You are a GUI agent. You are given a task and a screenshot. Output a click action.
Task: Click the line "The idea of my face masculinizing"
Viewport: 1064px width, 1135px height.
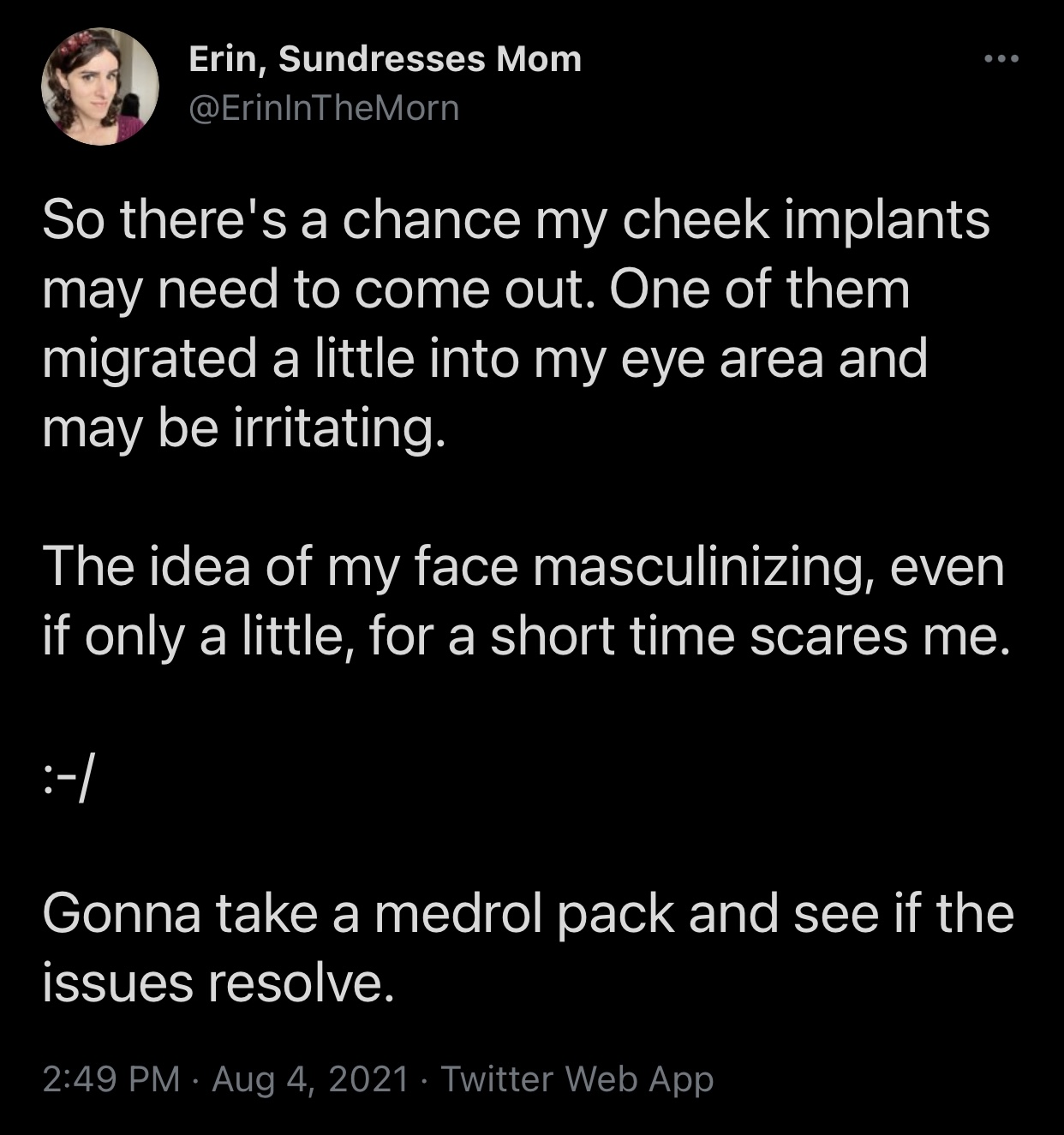pos(523,568)
